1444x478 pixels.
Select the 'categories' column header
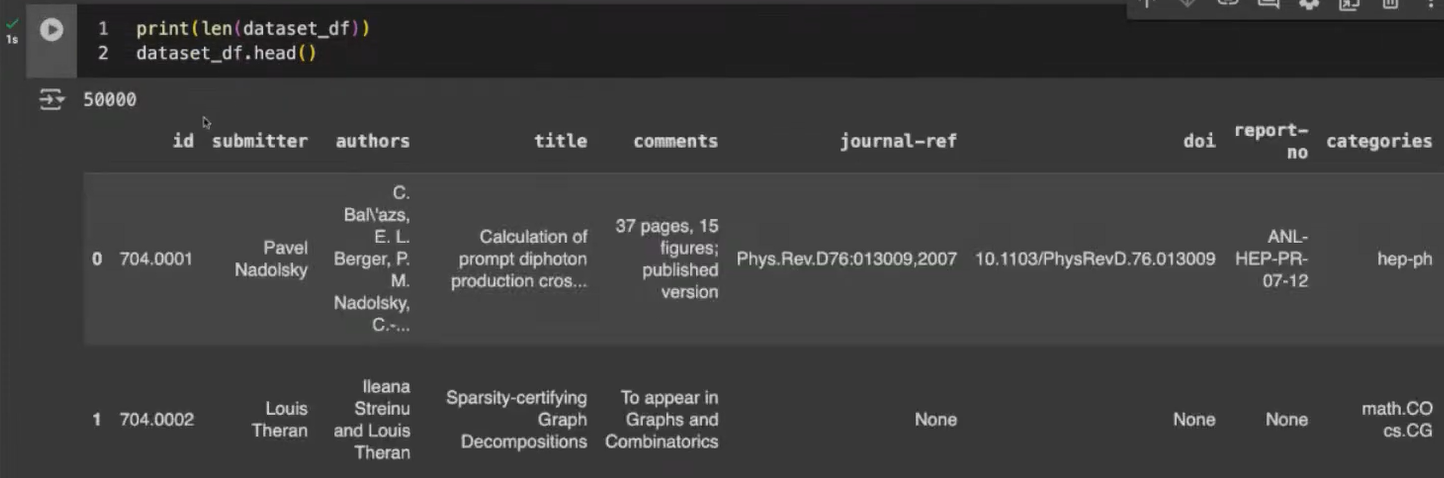click(1379, 141)
